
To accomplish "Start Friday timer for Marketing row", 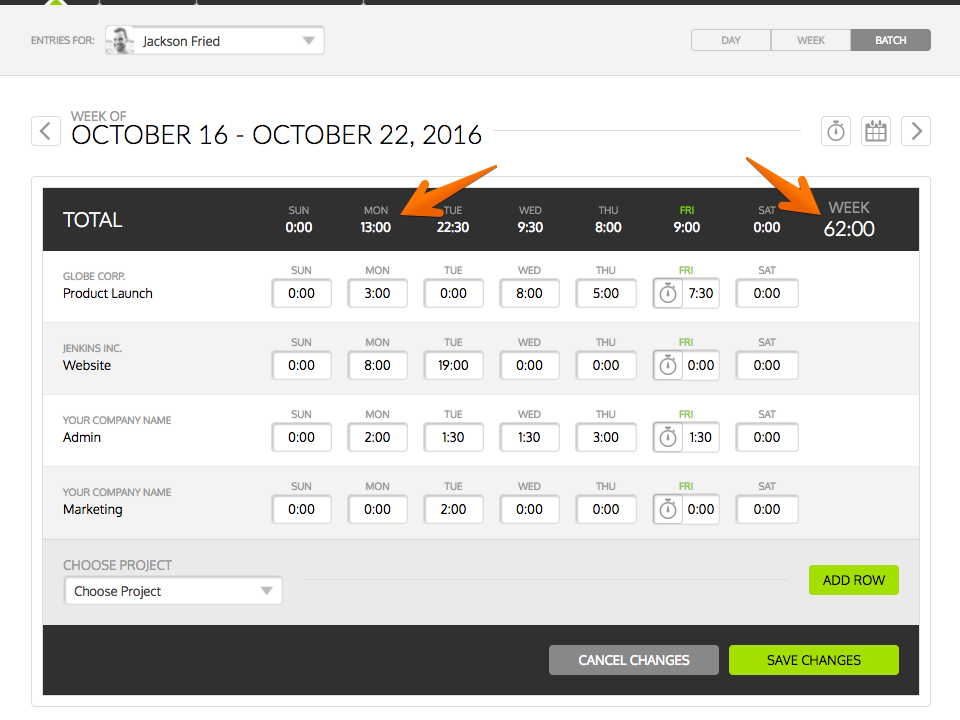I will click(668, 509).
